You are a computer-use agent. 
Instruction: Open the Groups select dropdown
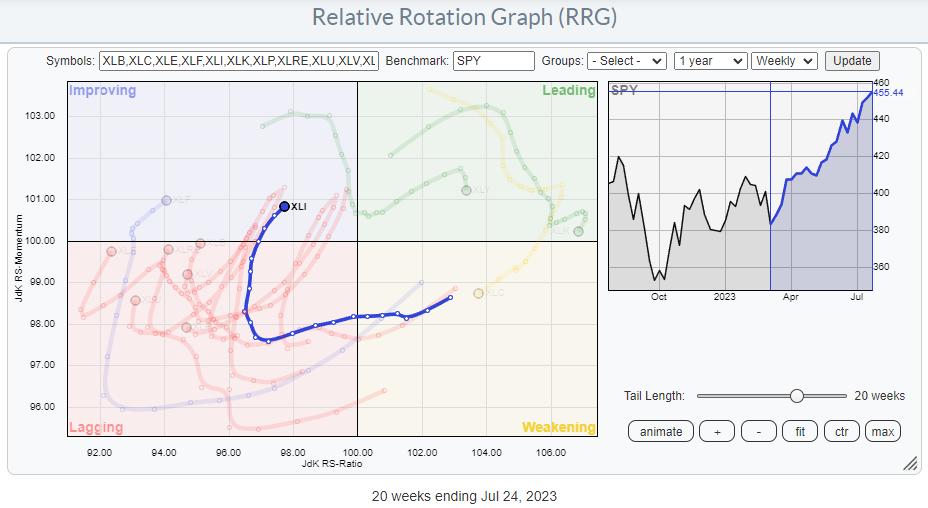tap(627, 61)
